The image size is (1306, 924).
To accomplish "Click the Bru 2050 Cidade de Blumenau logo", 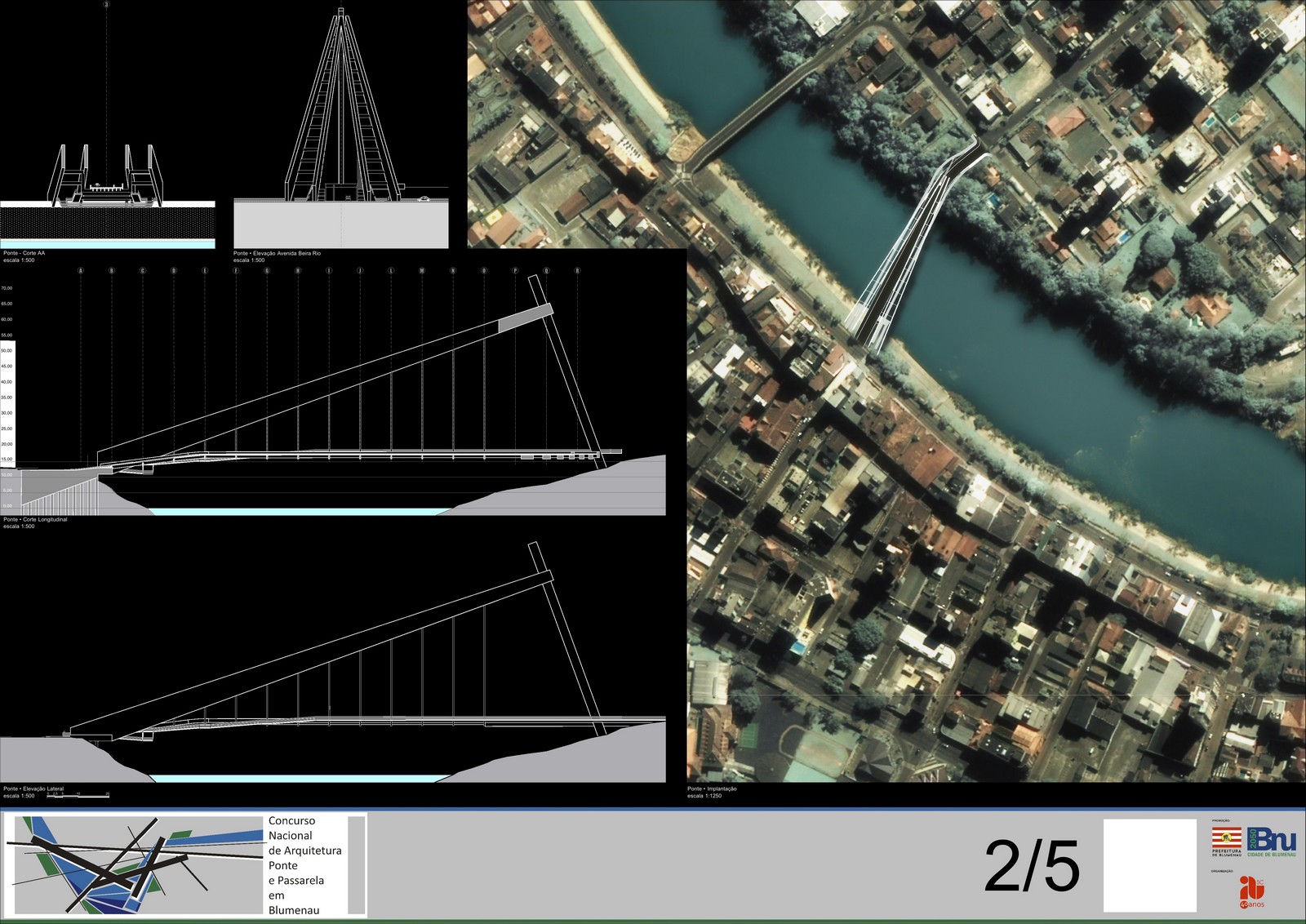I will tap(1272, 841).
